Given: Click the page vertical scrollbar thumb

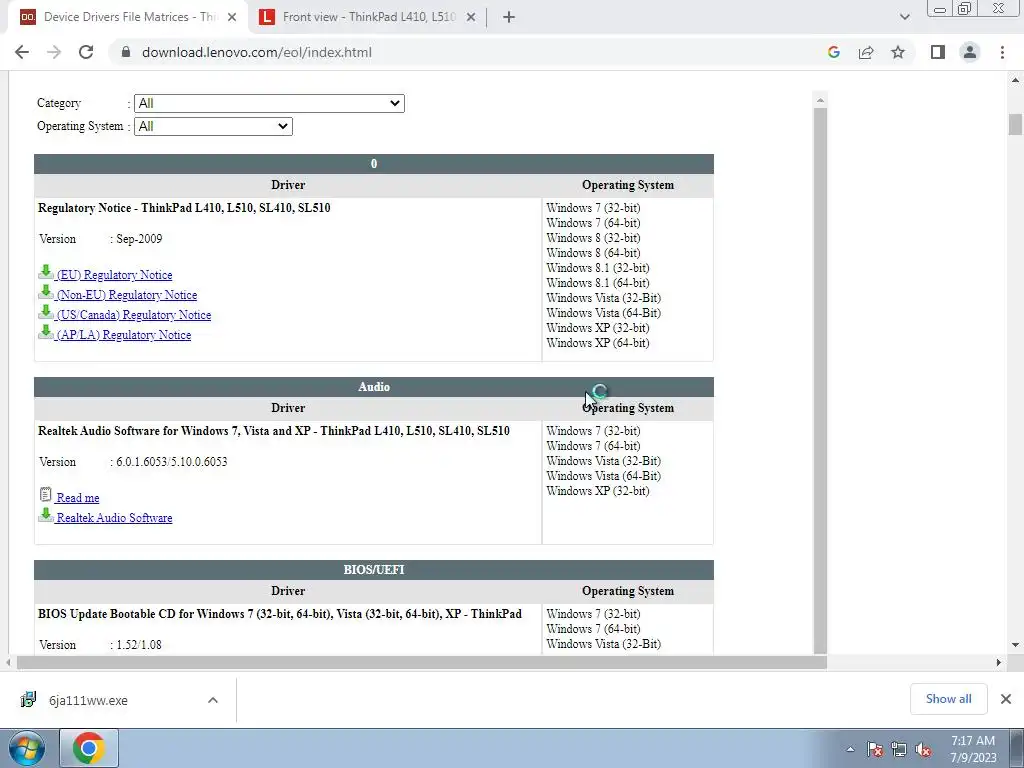Looking at the screenshot, I should tap(1015, 124).
